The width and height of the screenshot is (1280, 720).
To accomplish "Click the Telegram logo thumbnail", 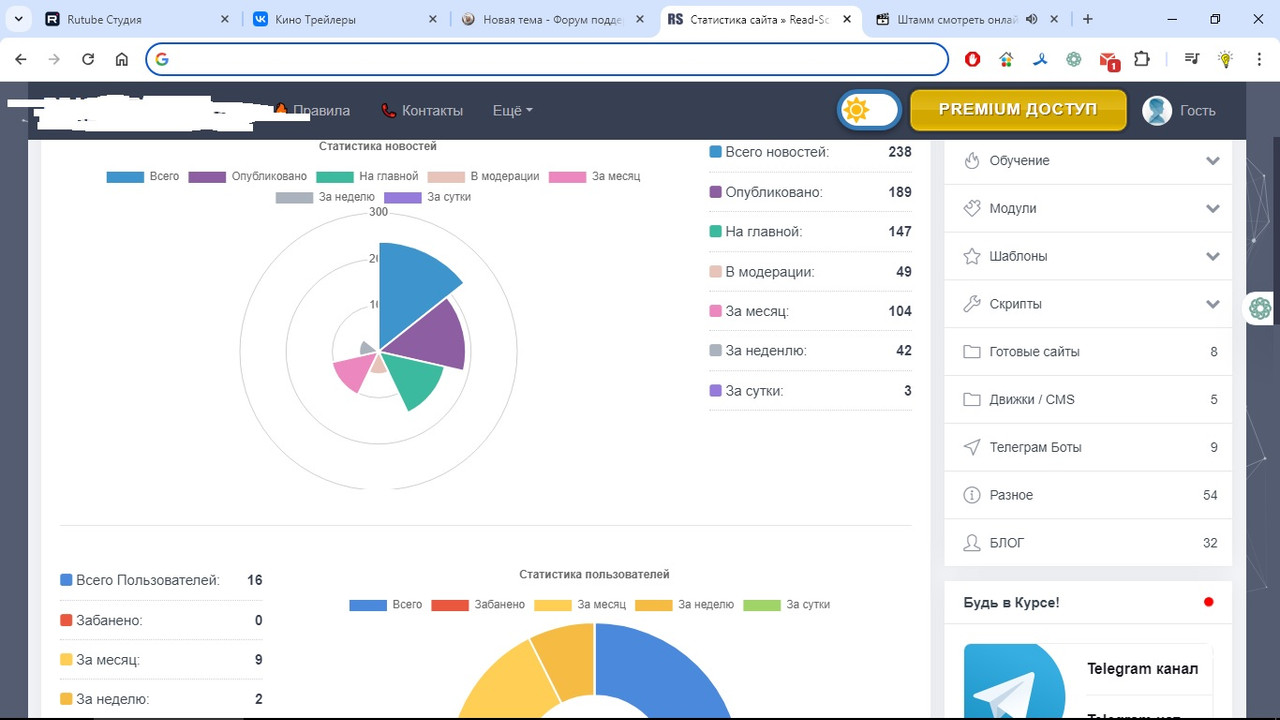I will click(x=1014, y=680).
